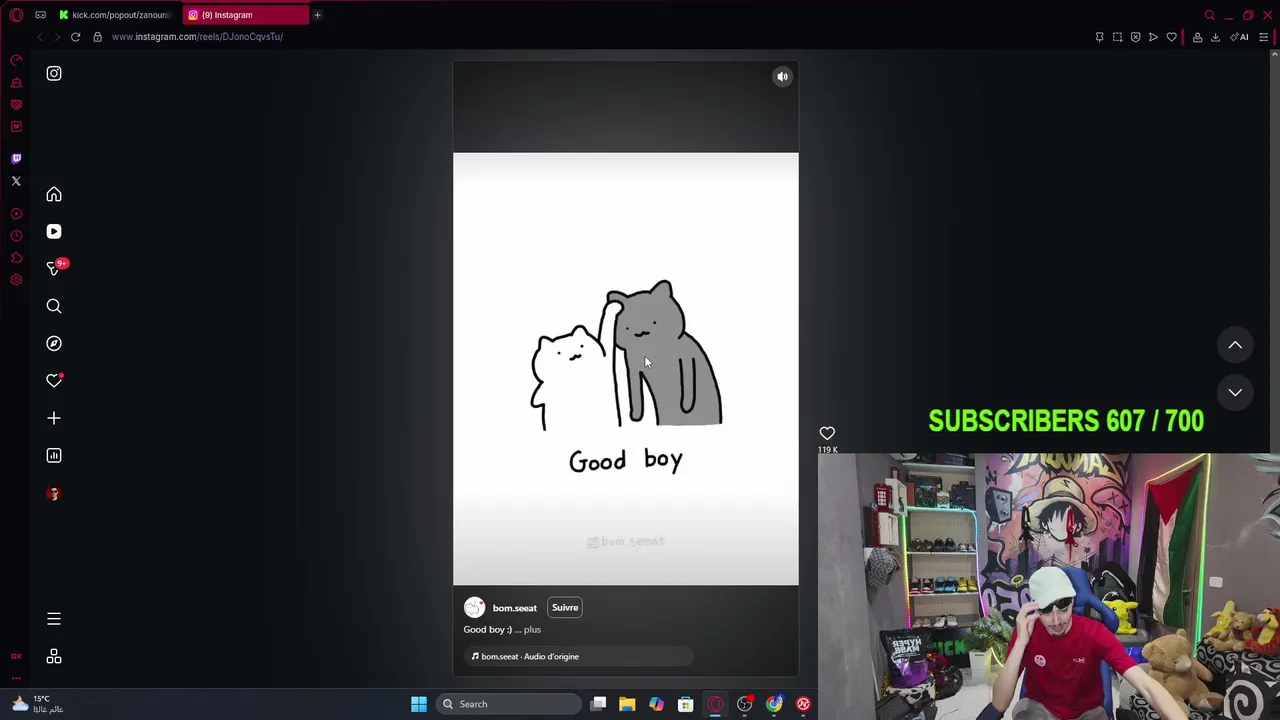Image resolution: width=1280 pixels, height=720 pixels.
Task: Click the taskbar Search box
Action: click(507, 704)
